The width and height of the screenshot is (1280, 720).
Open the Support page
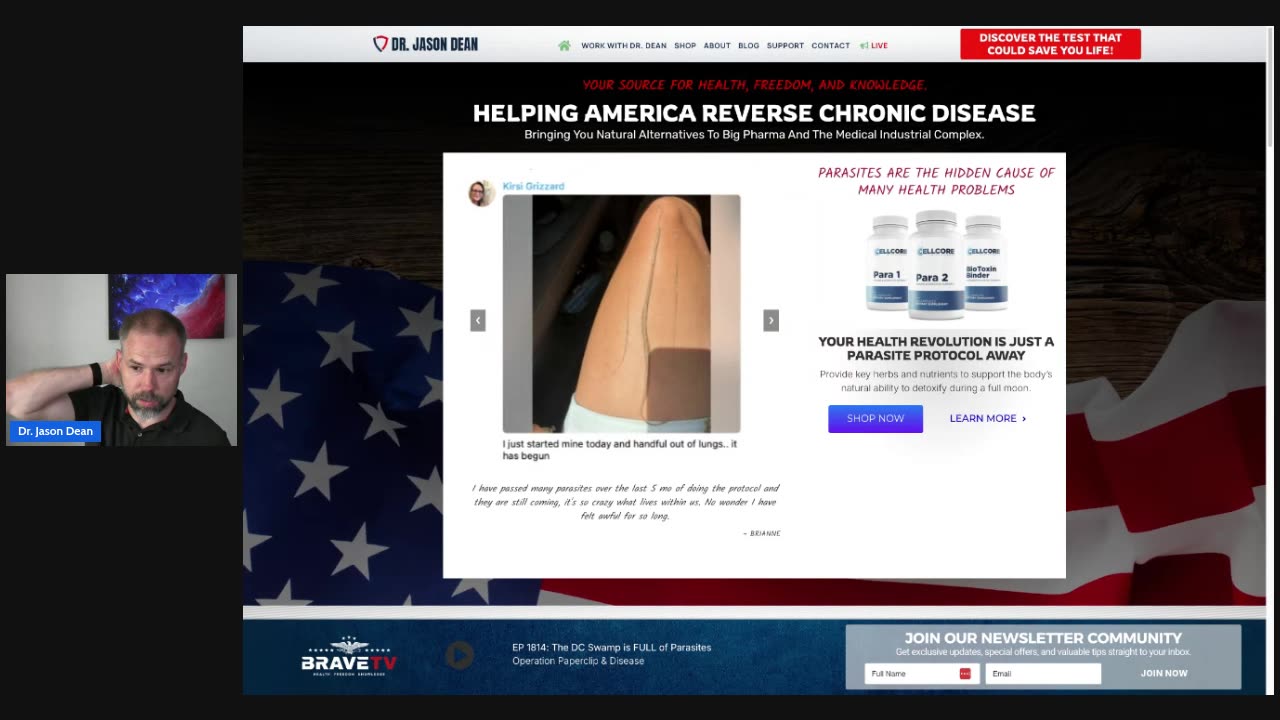click(x=785, y=46)
